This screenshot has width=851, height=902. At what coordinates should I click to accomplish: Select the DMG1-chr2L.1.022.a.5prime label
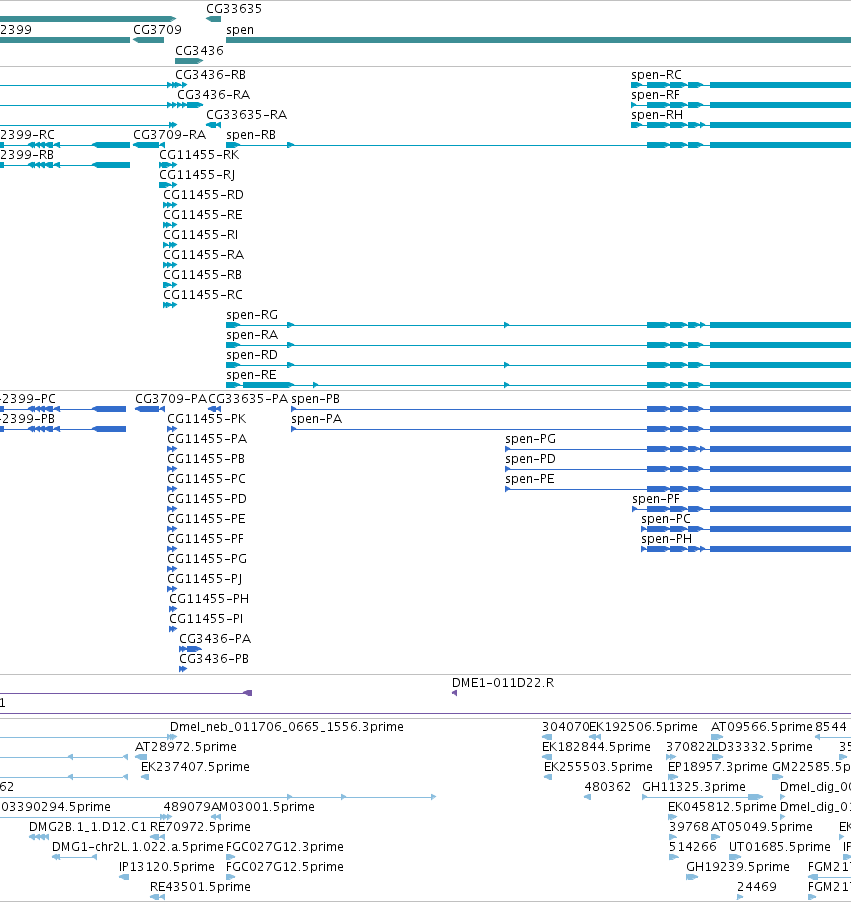tap(138, 847)
